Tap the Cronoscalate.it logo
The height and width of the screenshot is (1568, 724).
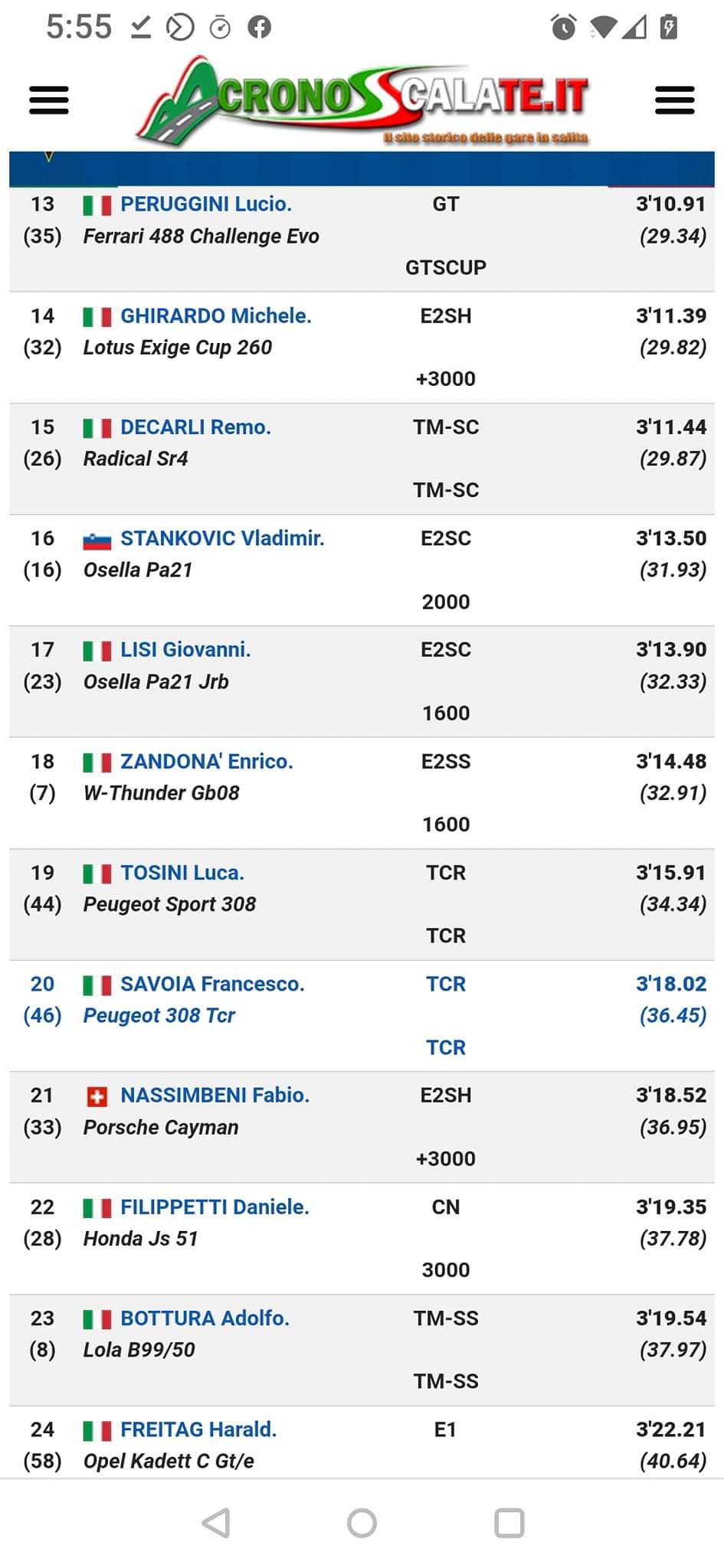coord(362,101)
